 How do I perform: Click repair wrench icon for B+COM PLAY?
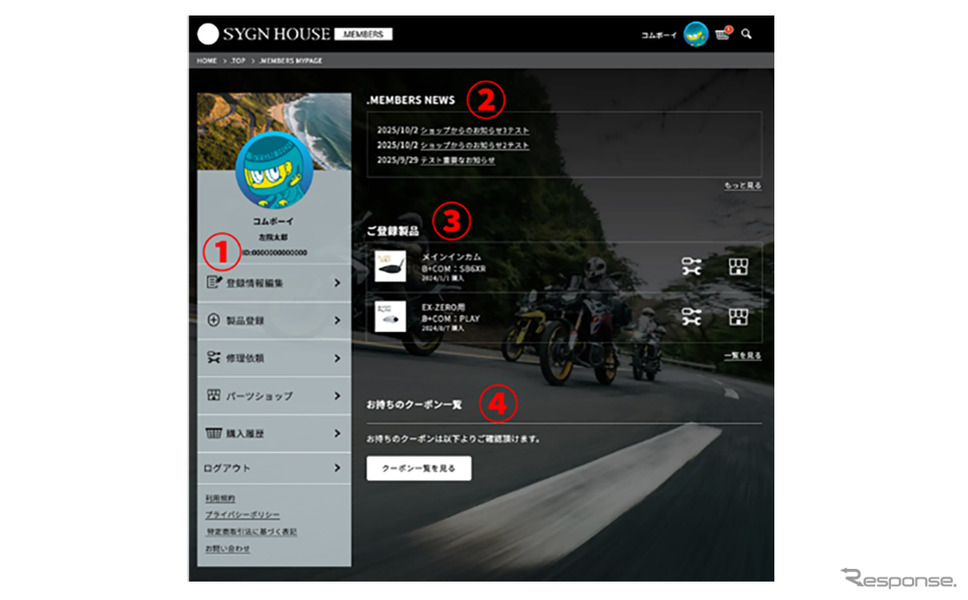click(x=691, y=316)
